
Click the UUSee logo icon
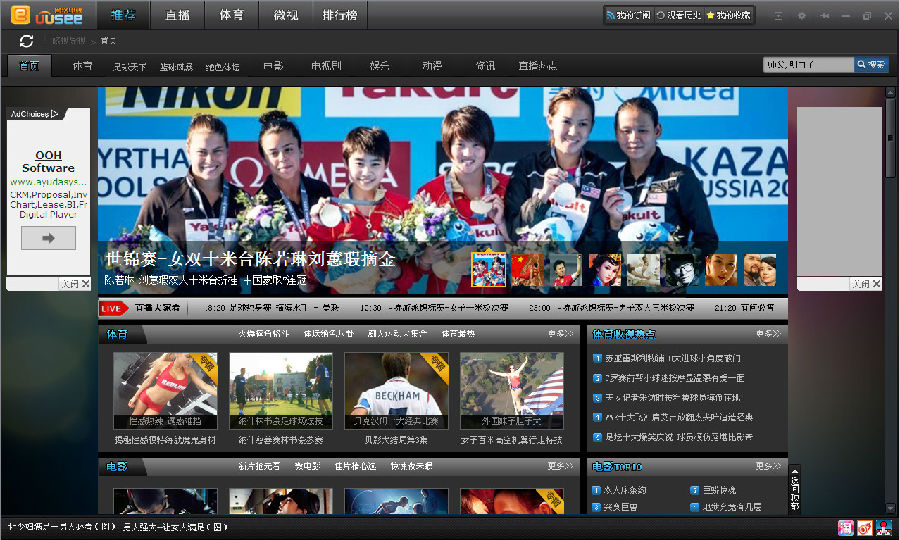coord(16,15)
